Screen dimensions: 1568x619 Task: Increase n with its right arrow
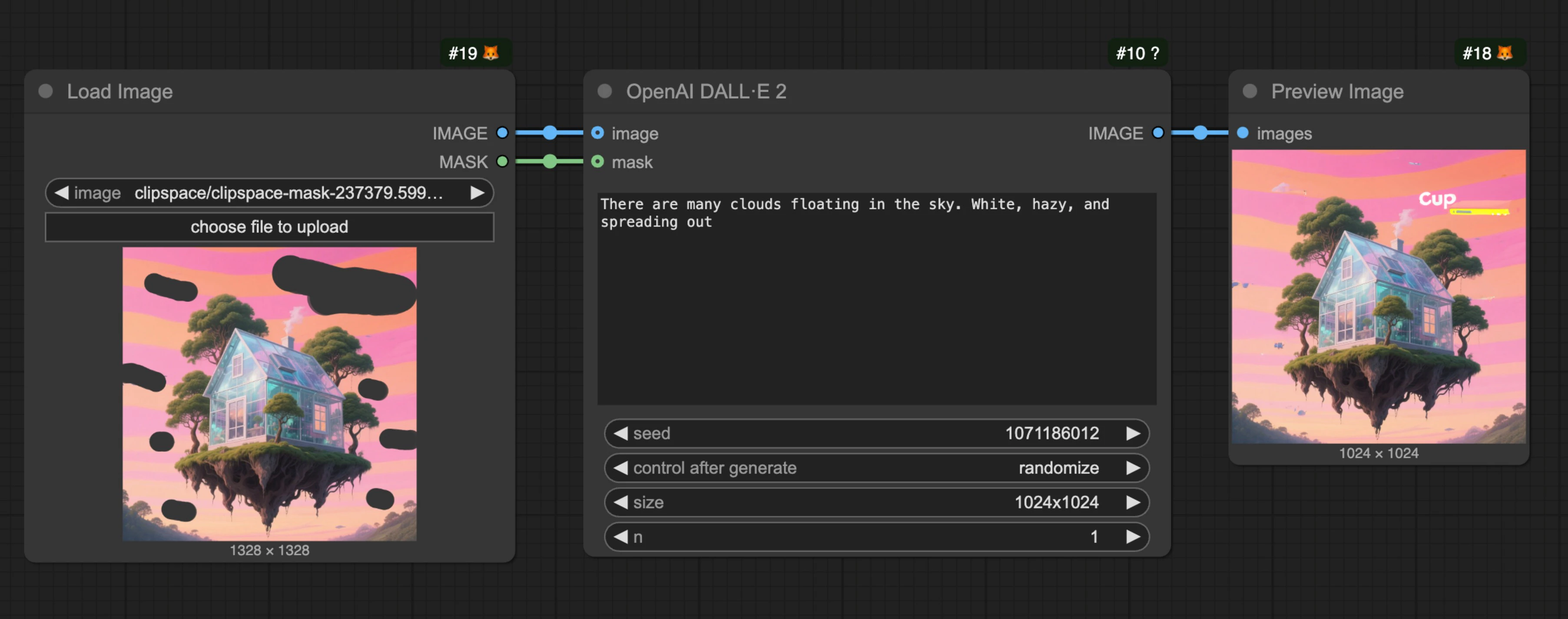click(x=1133, y=537)
